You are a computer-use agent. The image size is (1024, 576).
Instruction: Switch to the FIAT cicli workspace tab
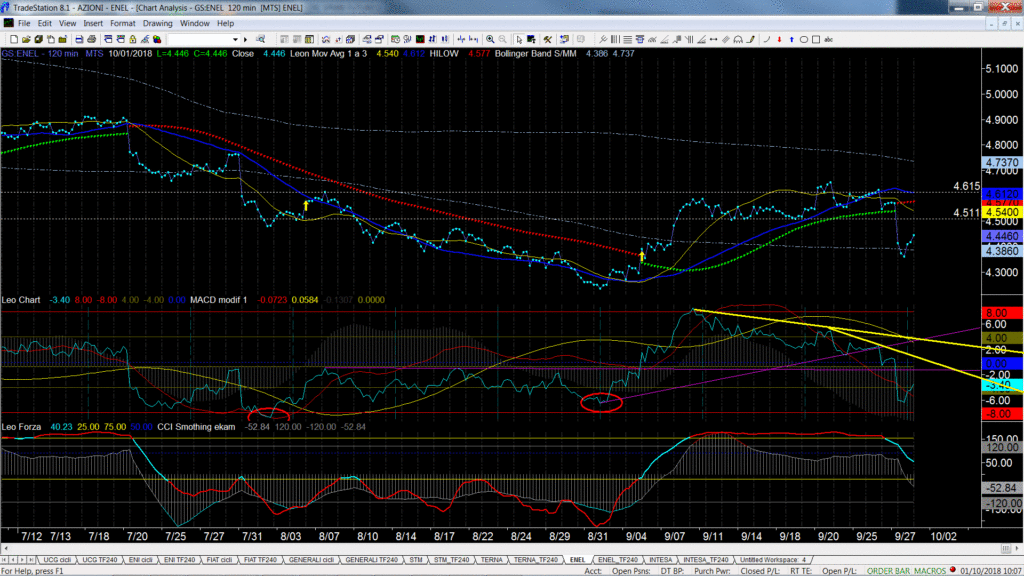point(219,560)
